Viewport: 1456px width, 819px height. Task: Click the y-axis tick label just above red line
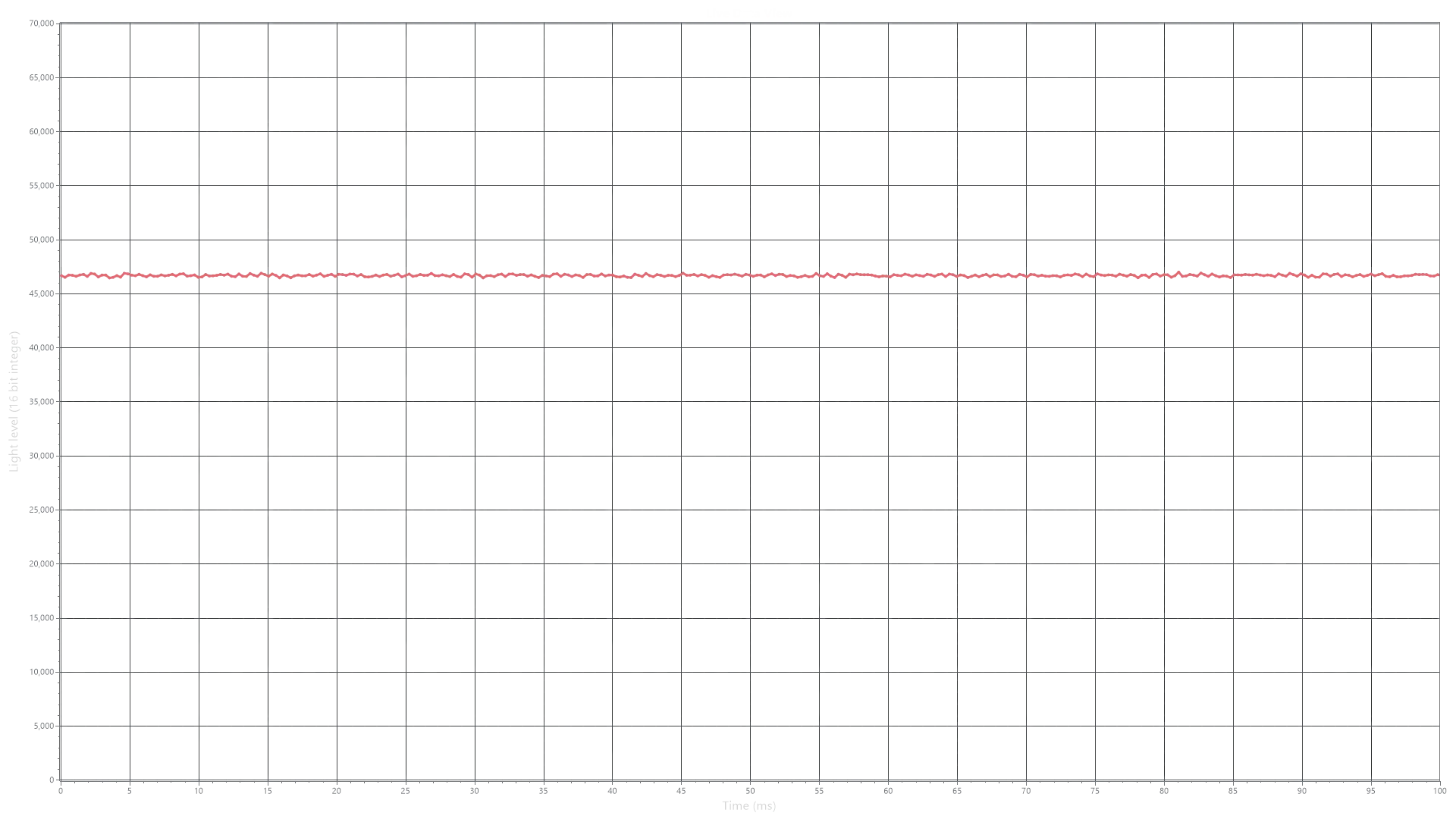pos(40,238)
